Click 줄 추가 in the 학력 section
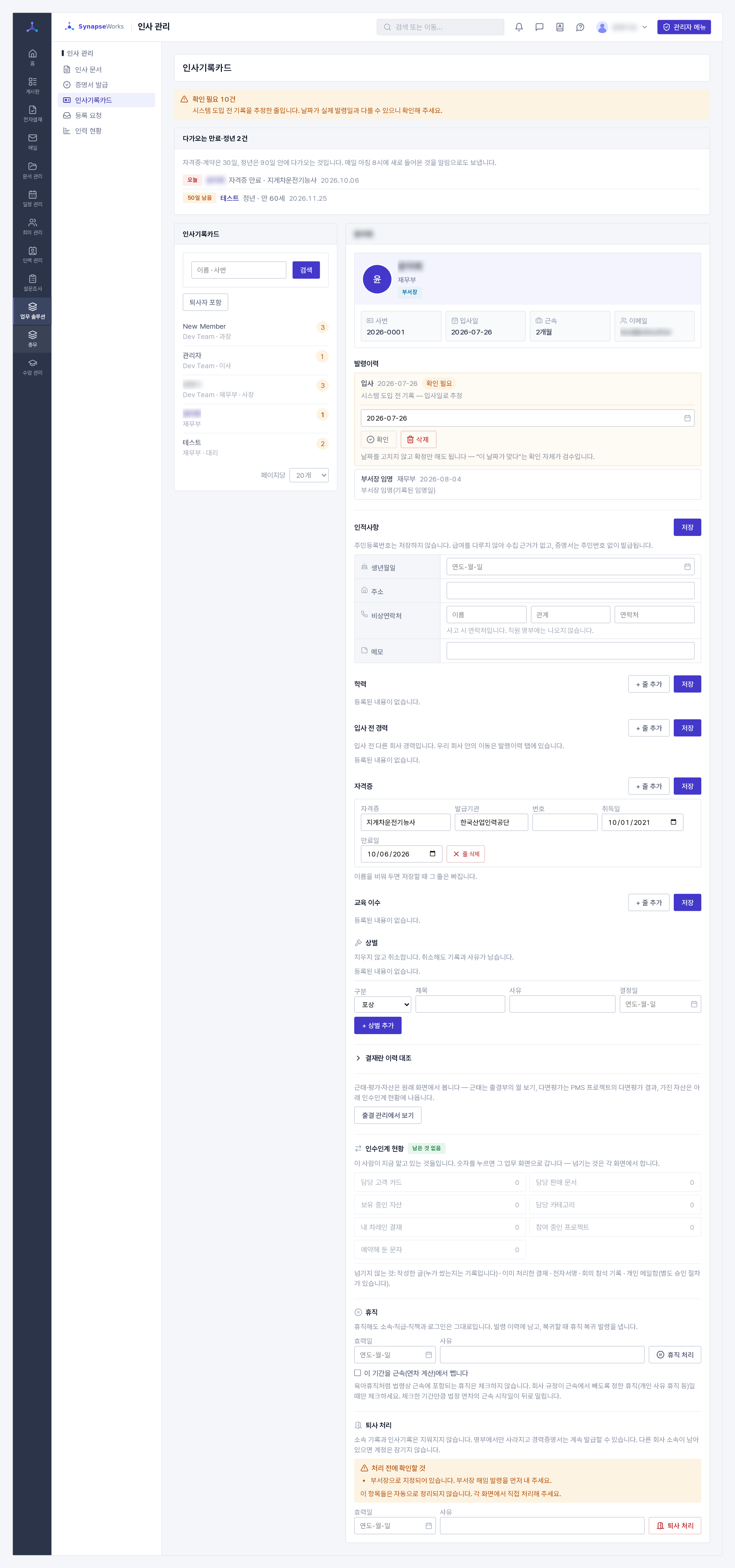This screenshot has width=735, height=1568. tap(649, 684)
